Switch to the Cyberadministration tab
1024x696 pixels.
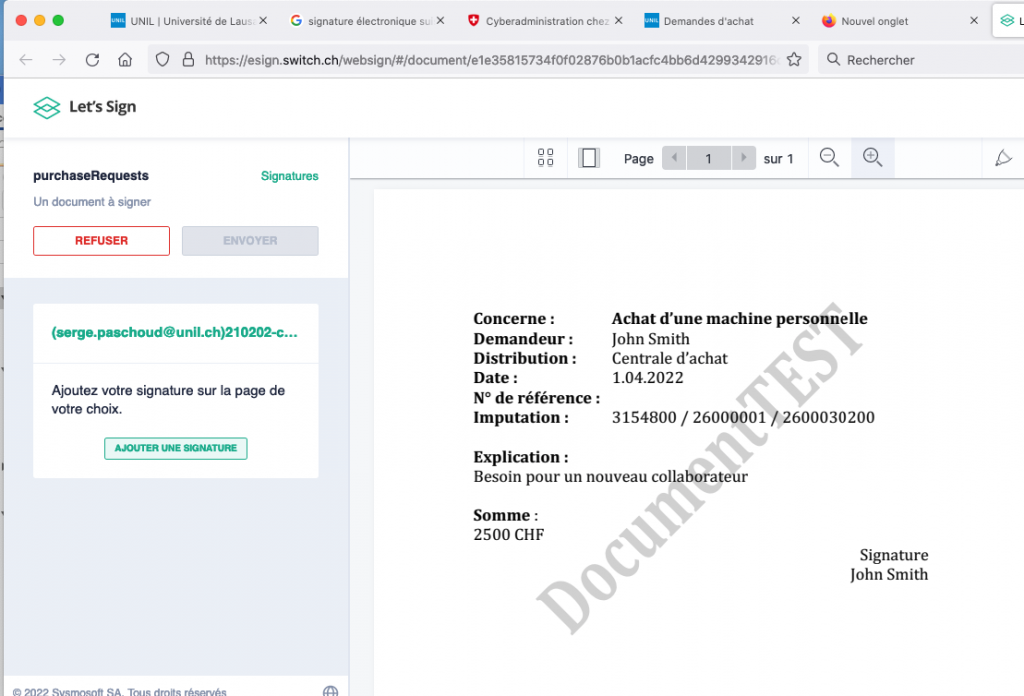(546, 21)
